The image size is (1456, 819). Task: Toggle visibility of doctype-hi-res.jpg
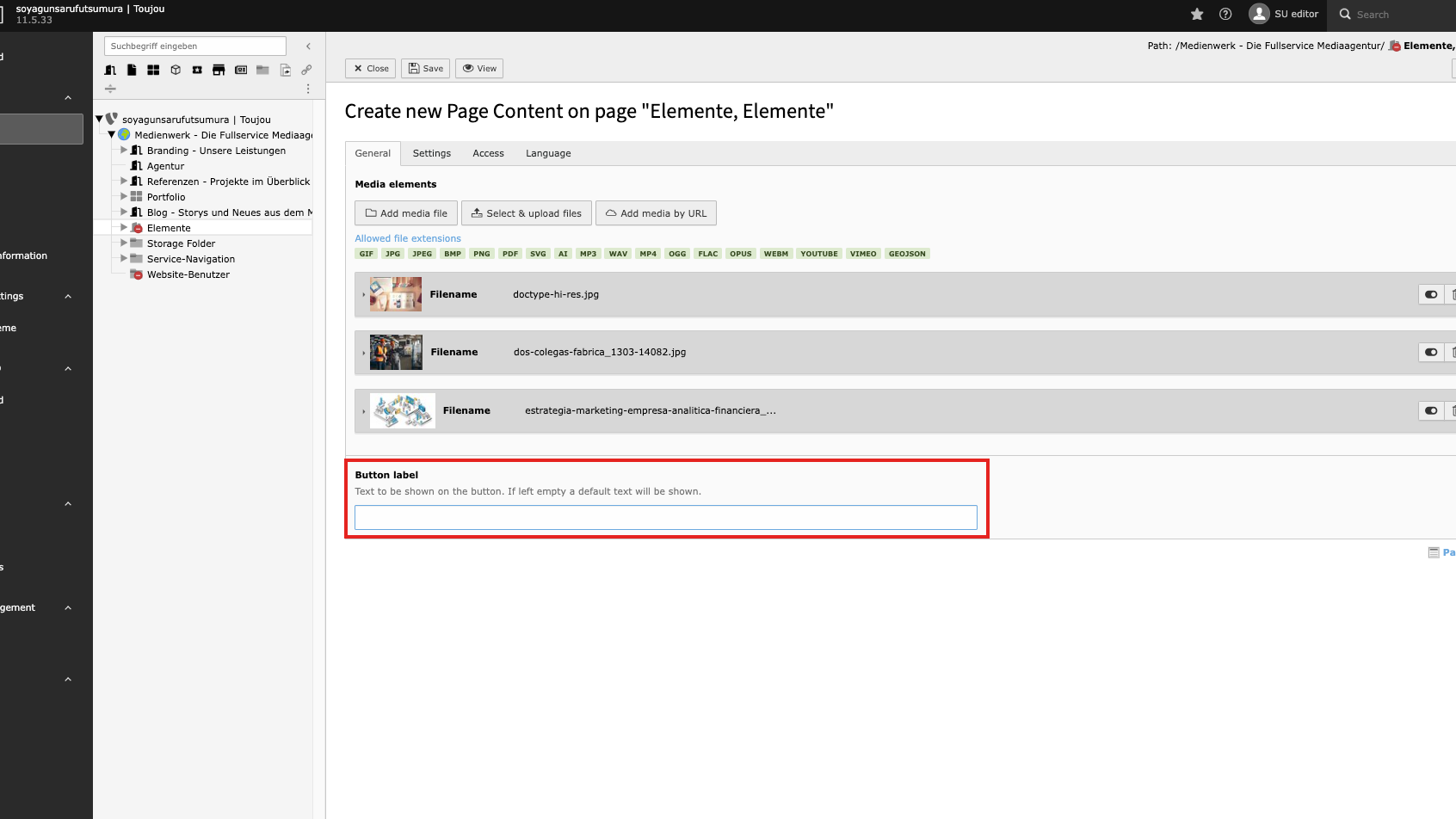[x=1430, y=294]
